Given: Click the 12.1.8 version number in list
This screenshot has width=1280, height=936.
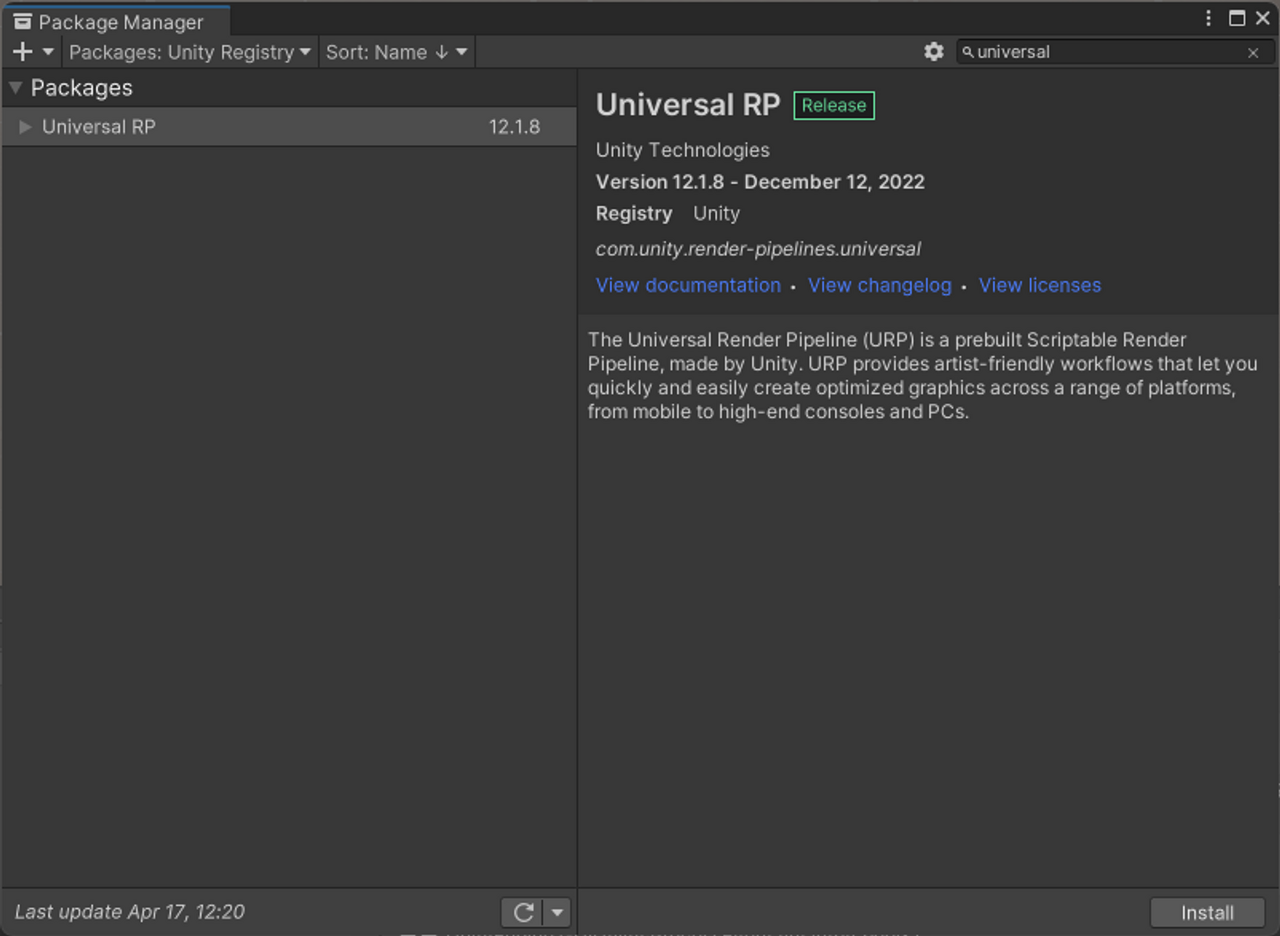Looking at the screenshot, I should click(x=514, y=127).
